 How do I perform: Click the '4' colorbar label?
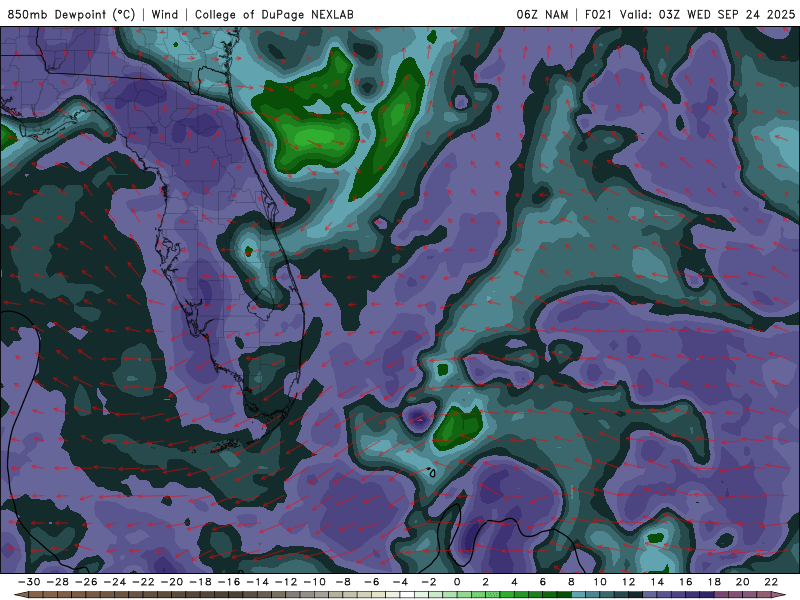point(514,582)
